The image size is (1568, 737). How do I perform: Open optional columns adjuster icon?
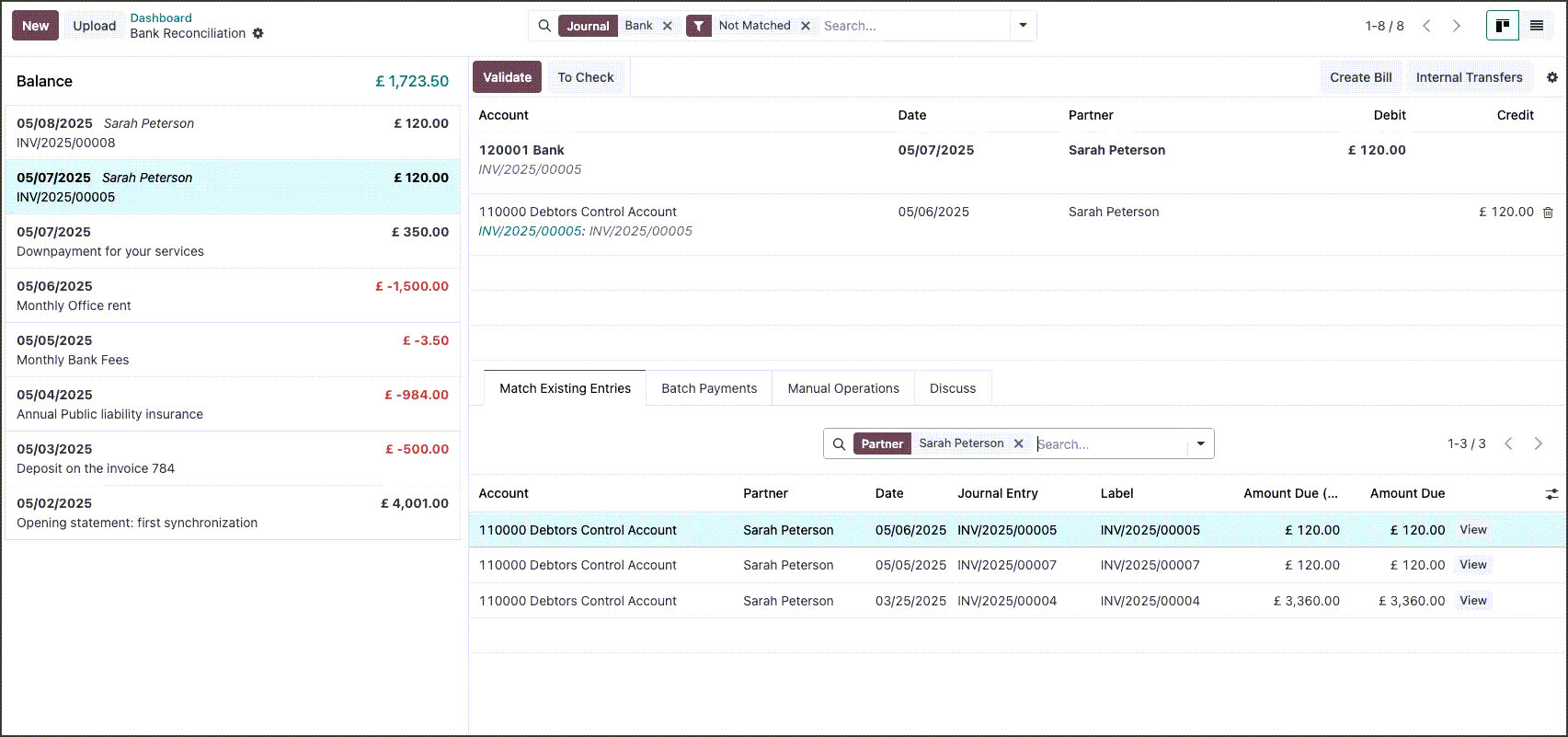tap(1552, 494)
